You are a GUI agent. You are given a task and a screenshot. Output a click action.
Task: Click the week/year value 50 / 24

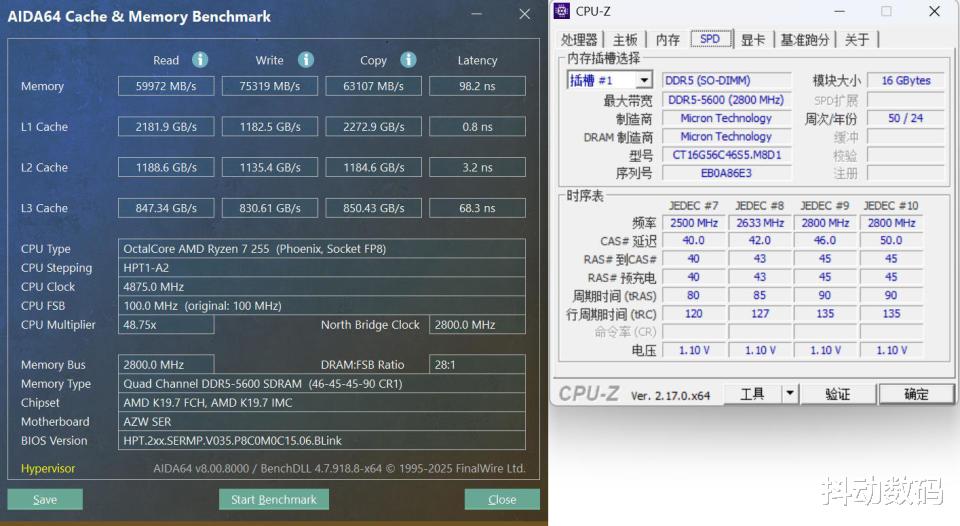[x=906, y=118]
